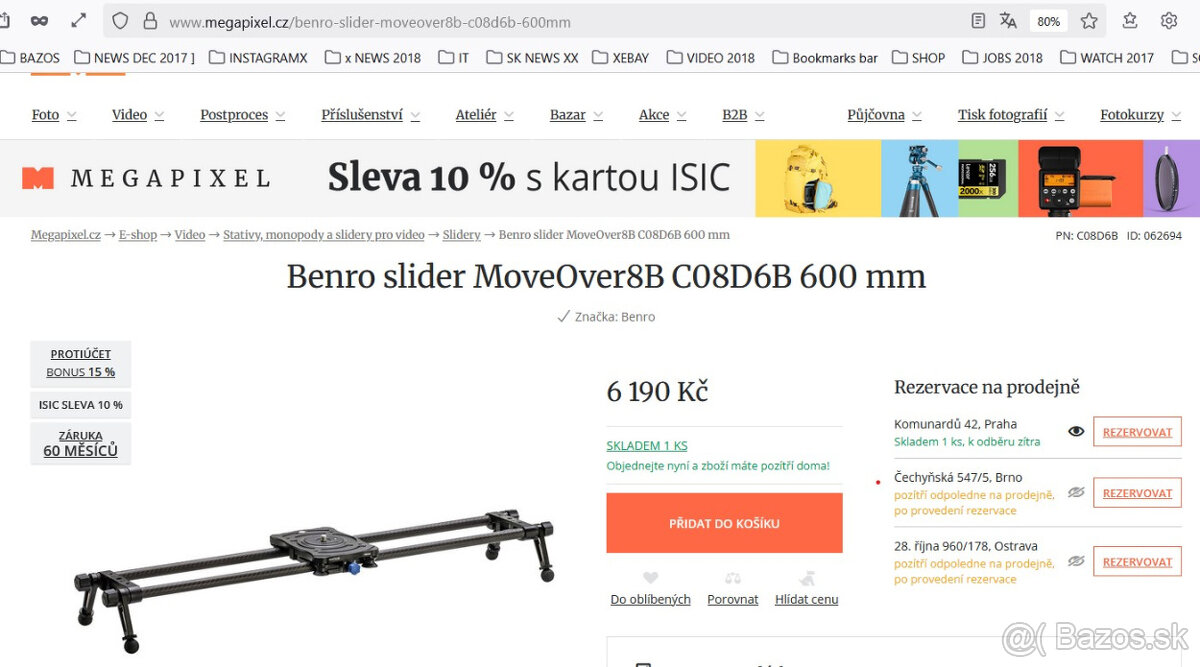Reserve at Praha with REZERVOVAT button
Viewport: 1200px width, 667px height.
click(x=1137, y=432)
